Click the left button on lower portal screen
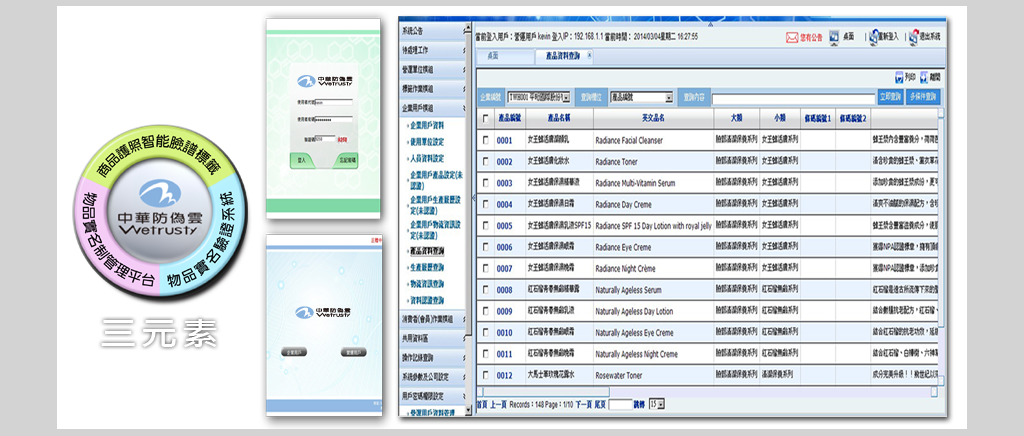1024x436 pixels. [x=294, y=352]
